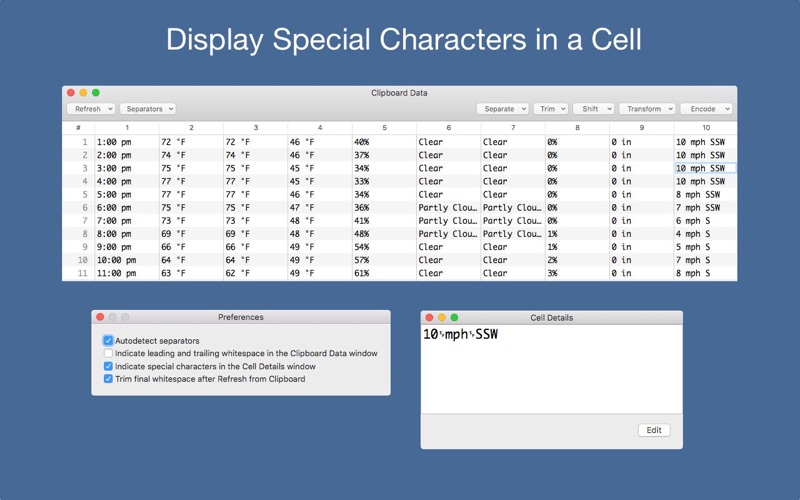Viewport: 800px width, 500px height.
Task: Click the '8 mph SSW' cell
Action: (706, 194)
